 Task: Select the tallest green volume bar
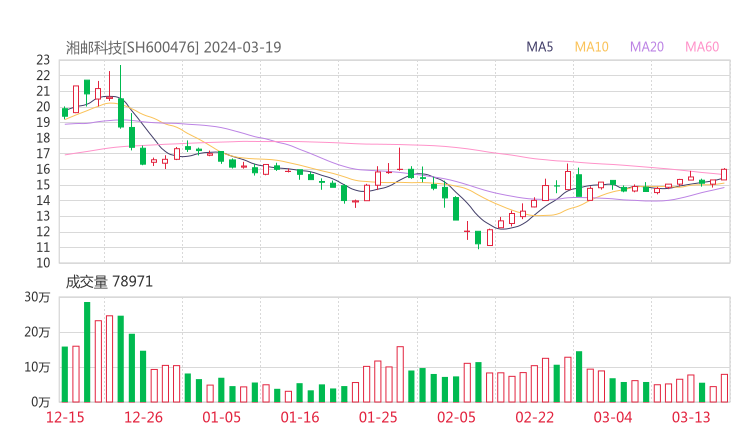click(87, 352)
